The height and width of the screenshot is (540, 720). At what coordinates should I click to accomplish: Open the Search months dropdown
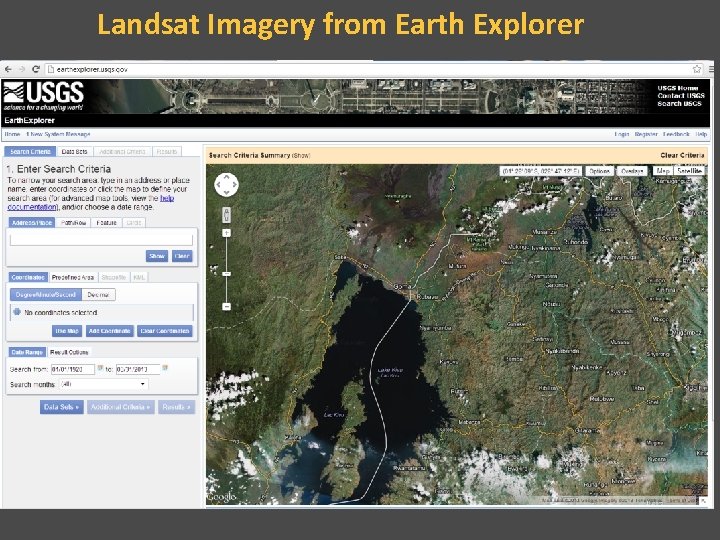click(103, 384)
